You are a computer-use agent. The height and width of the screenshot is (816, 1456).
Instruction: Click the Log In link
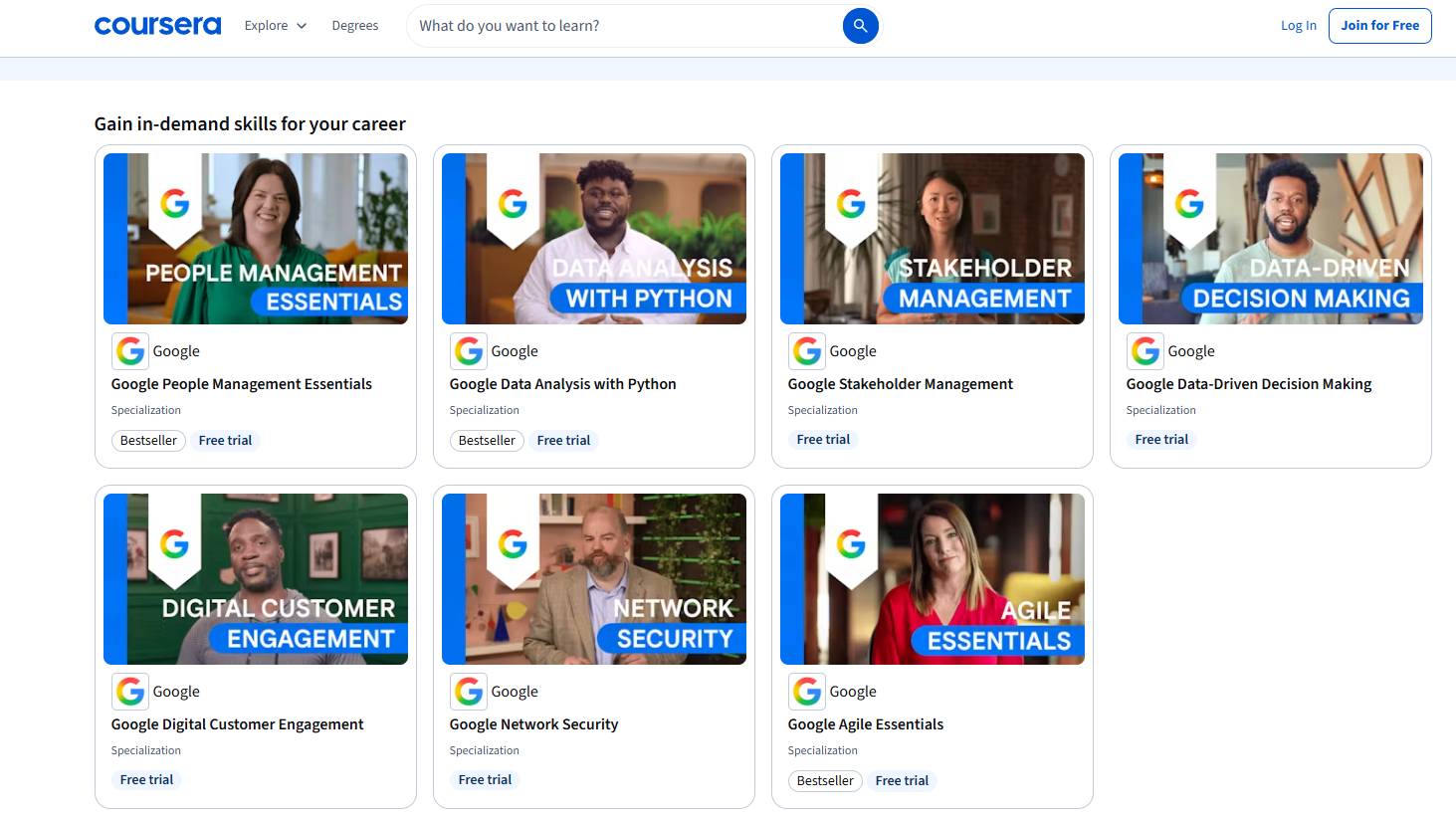[1298, 26]
